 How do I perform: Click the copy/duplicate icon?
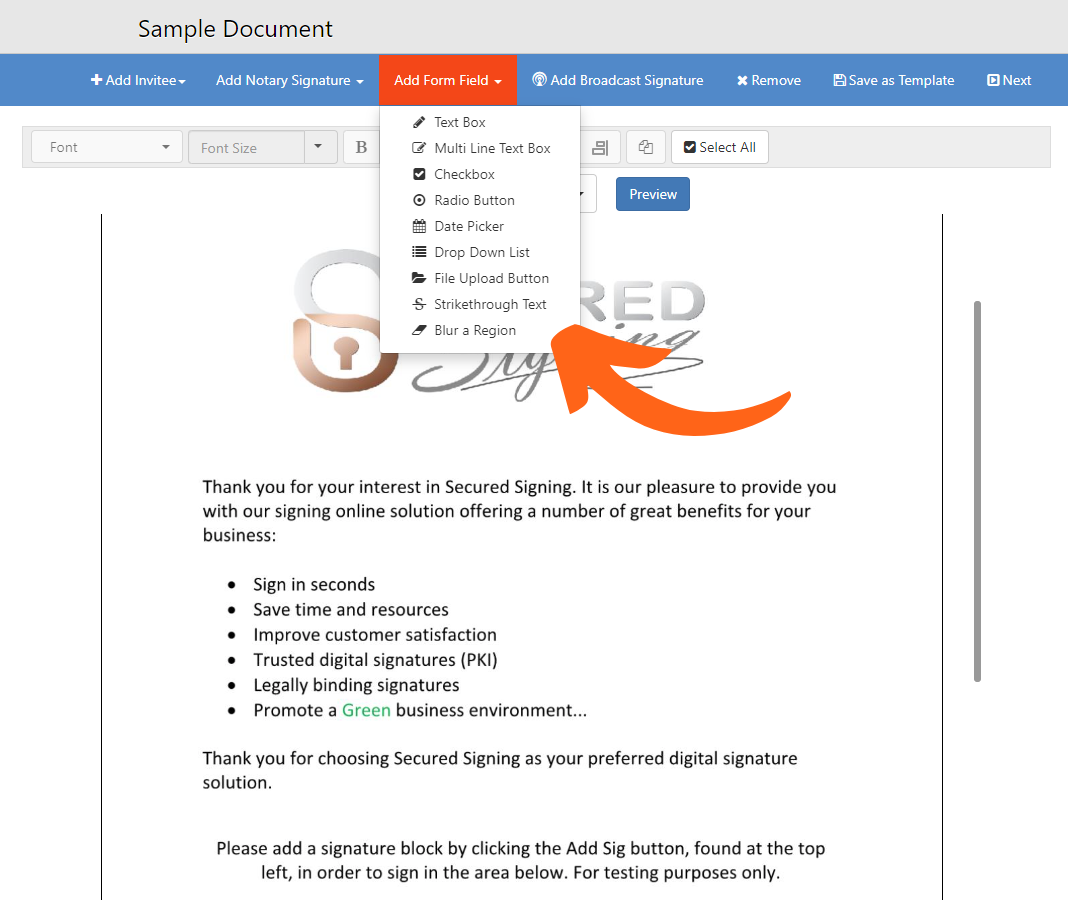(646, 147)
